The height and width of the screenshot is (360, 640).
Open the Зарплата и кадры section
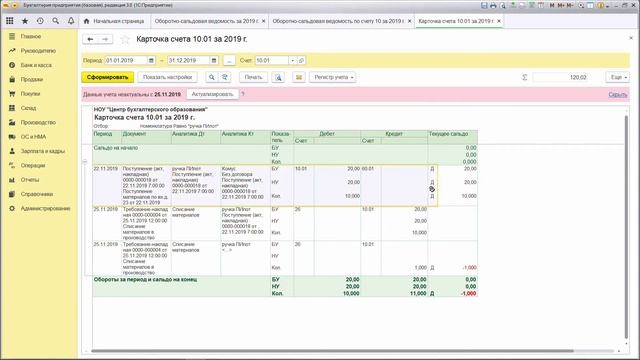pyautogui.click(x=43, y=151)
